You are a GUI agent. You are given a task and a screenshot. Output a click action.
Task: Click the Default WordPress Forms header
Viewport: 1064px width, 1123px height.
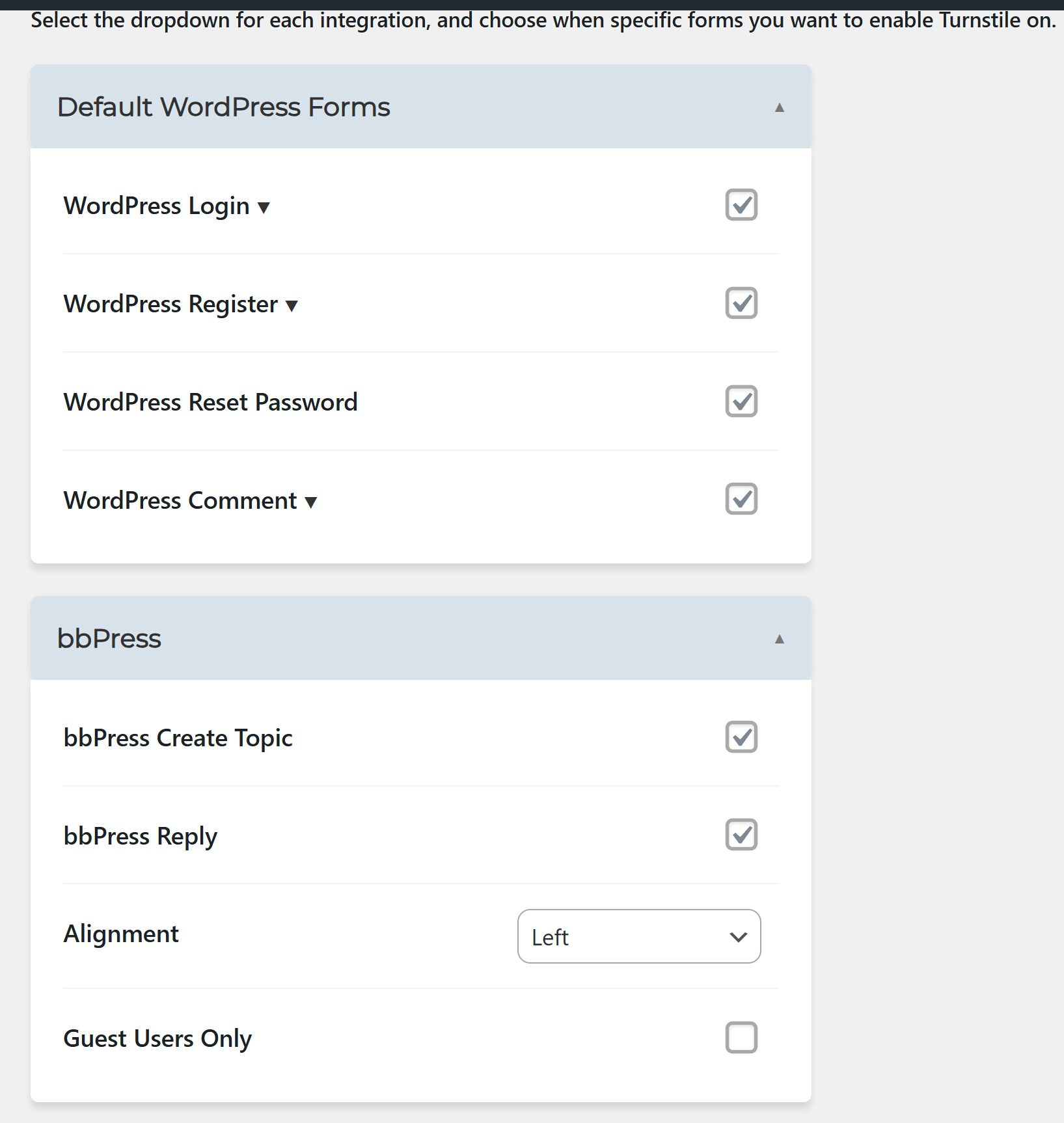421,107
